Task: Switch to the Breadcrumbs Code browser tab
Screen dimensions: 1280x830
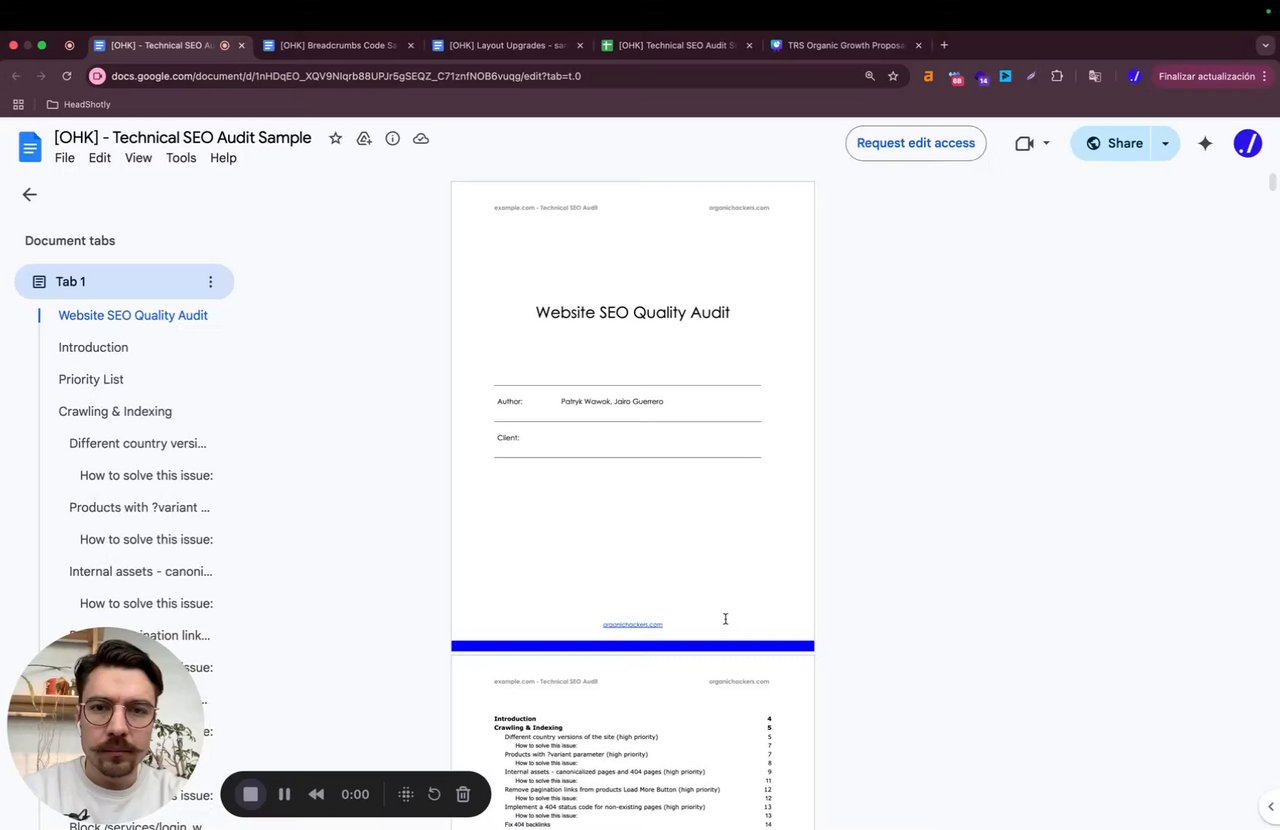Action: point(338,45)
